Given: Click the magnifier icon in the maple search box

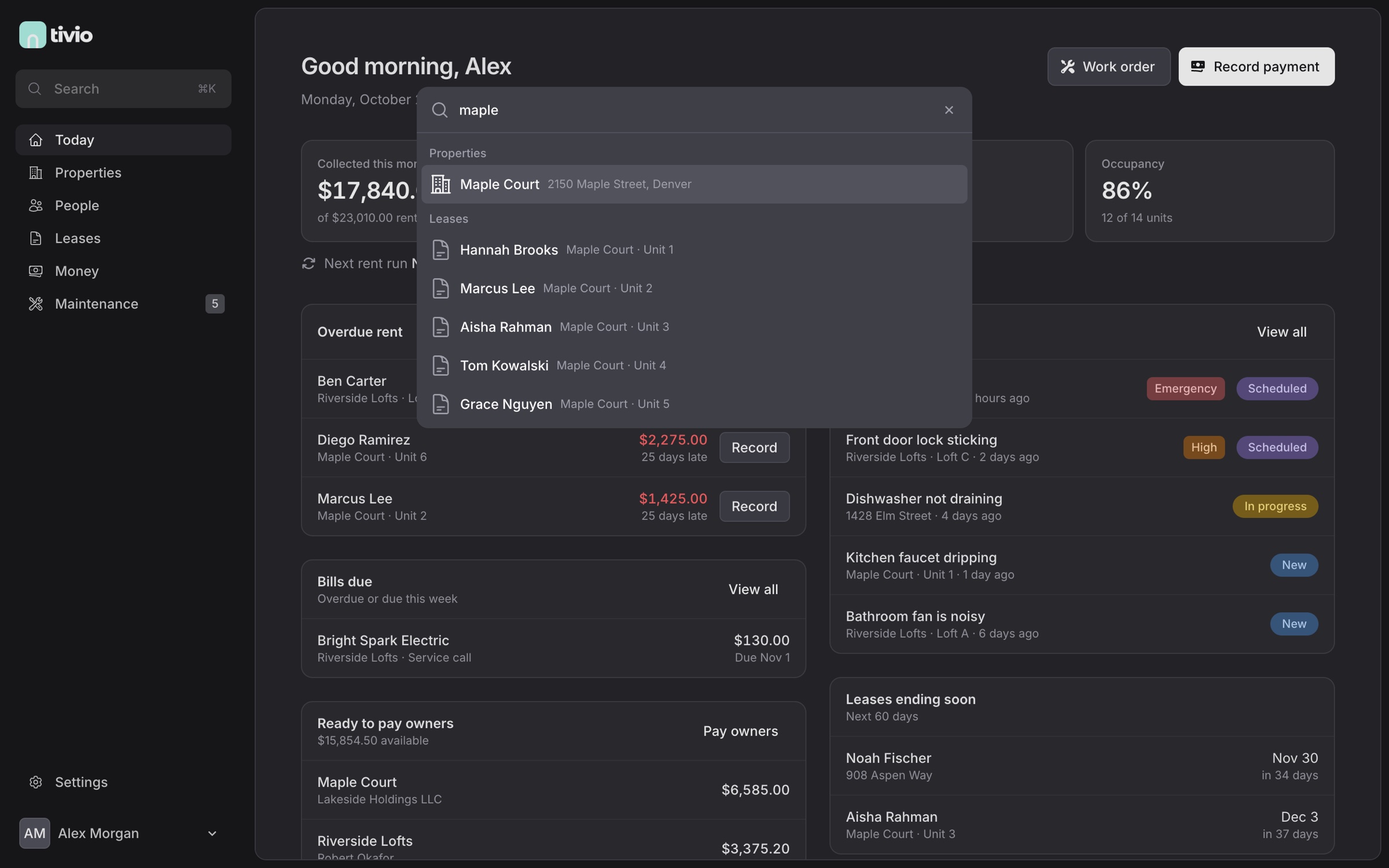Looking at the screenshot, I should [x=440, y=110].
